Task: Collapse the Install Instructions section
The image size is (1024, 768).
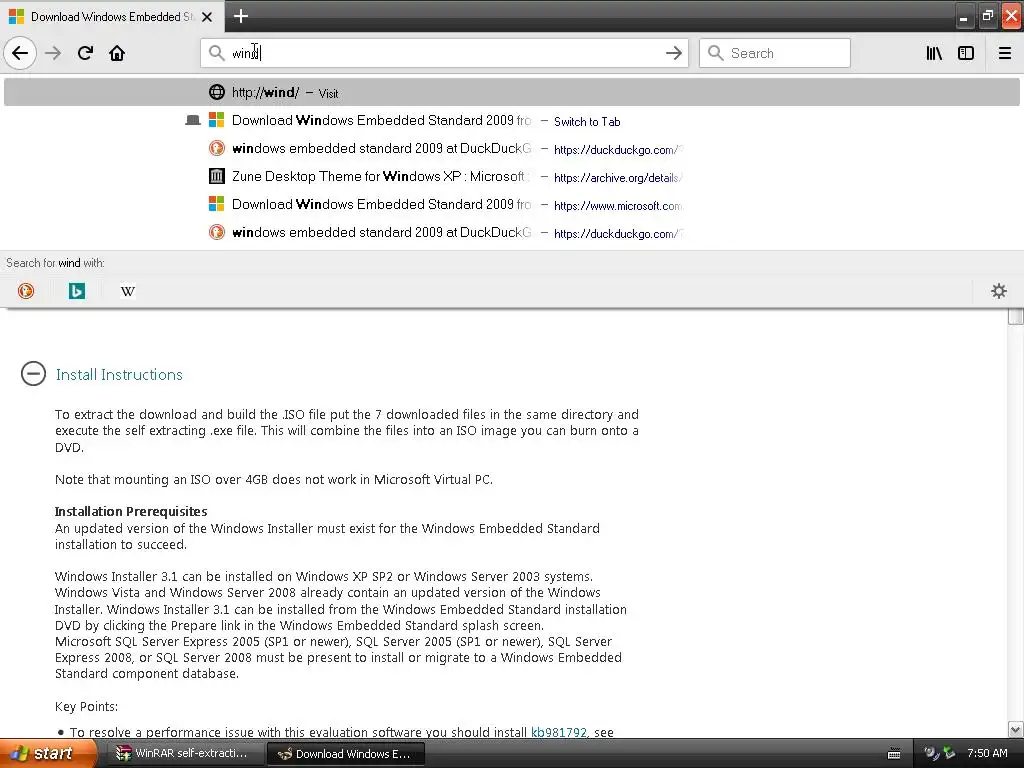Action: pos(33,374)
